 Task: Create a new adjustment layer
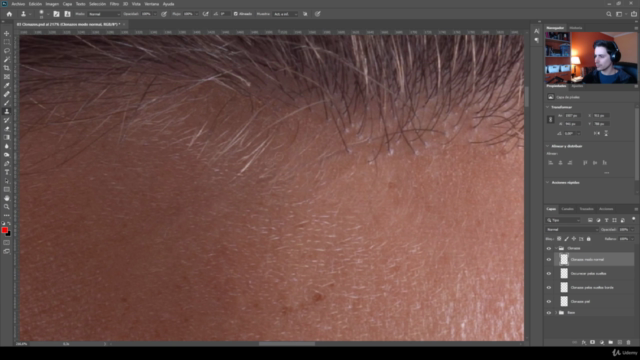click(x=602, y=342)
